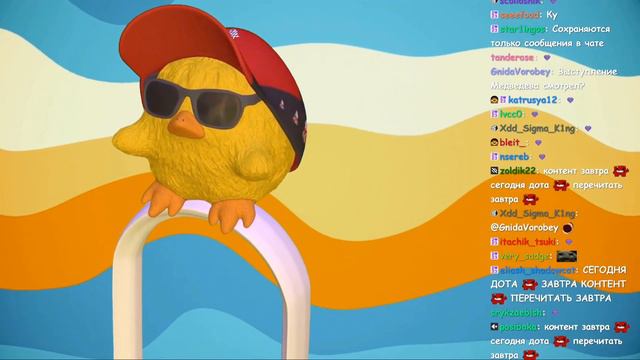Open lvcc0 username in chat
The image size is (640, 360).
tap(511, 114)
